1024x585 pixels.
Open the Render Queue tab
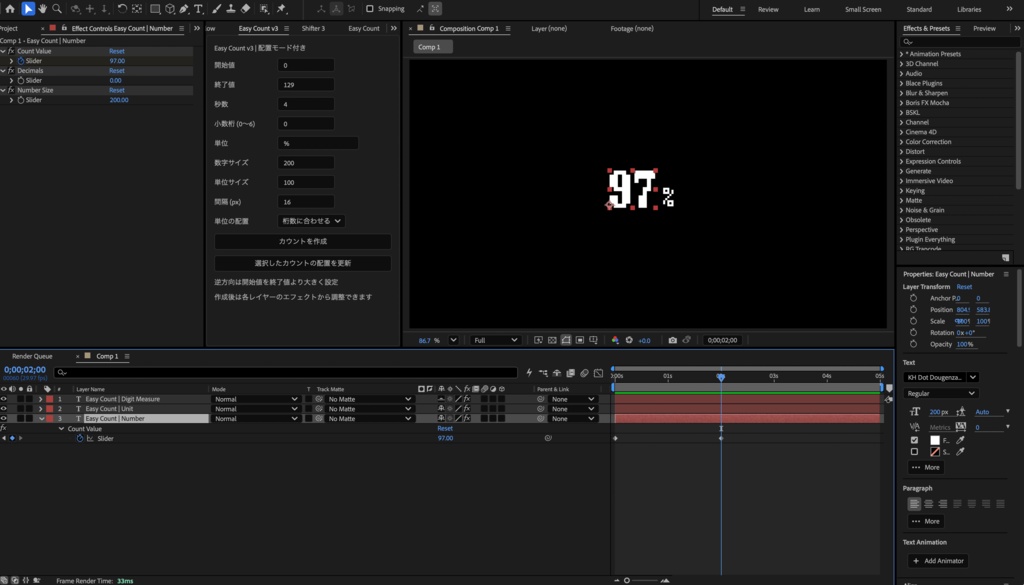tap(32, 356)
